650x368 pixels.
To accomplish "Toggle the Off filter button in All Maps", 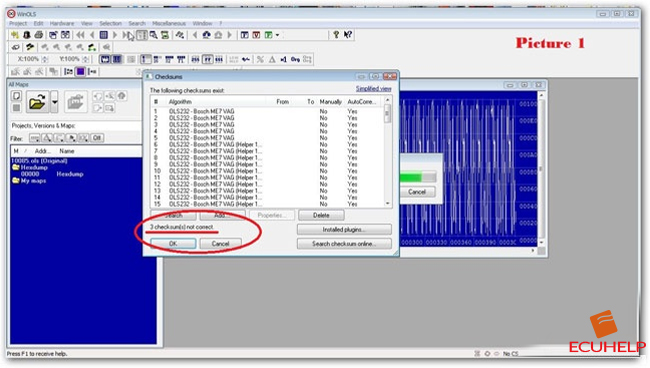I will tap(97, 138).
